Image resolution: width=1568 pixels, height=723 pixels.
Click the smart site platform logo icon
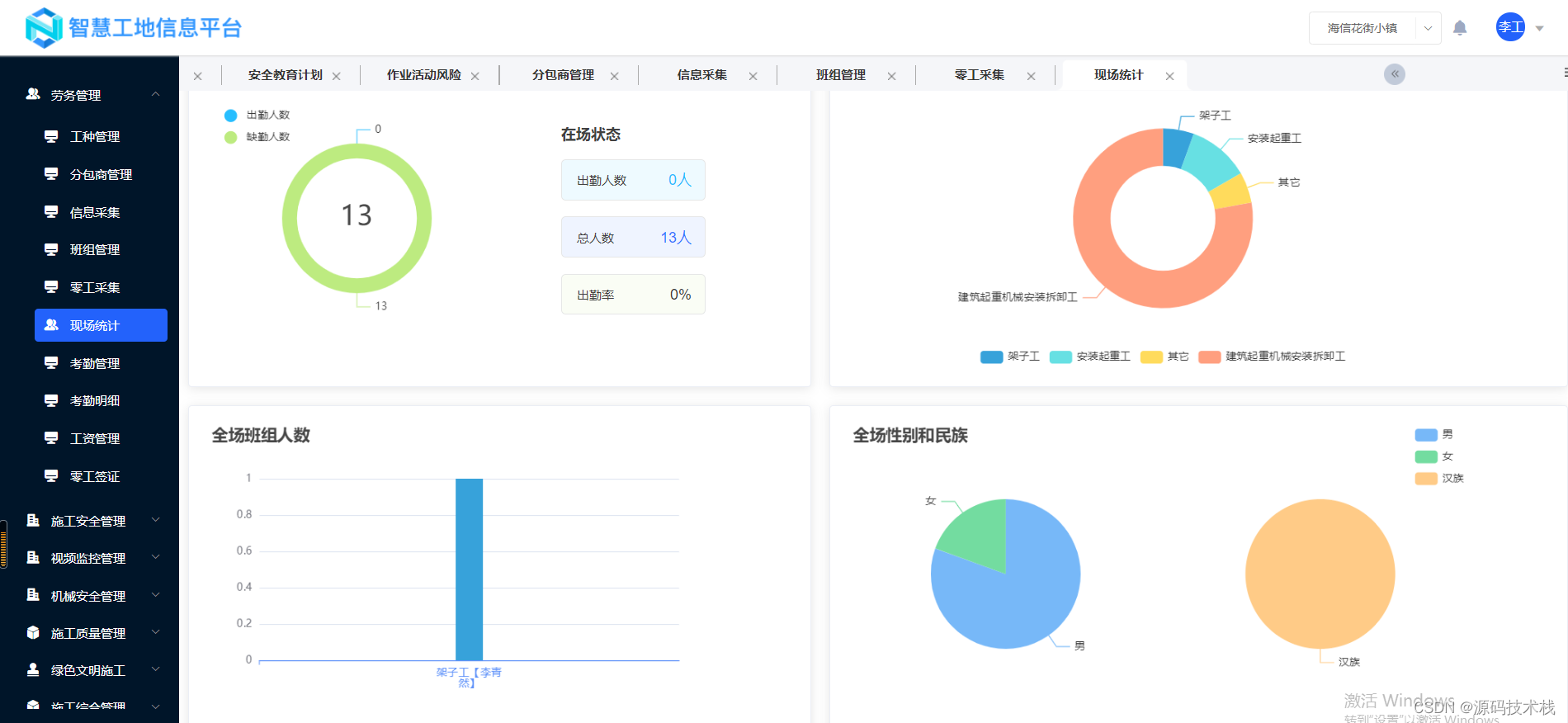(44, 28)
